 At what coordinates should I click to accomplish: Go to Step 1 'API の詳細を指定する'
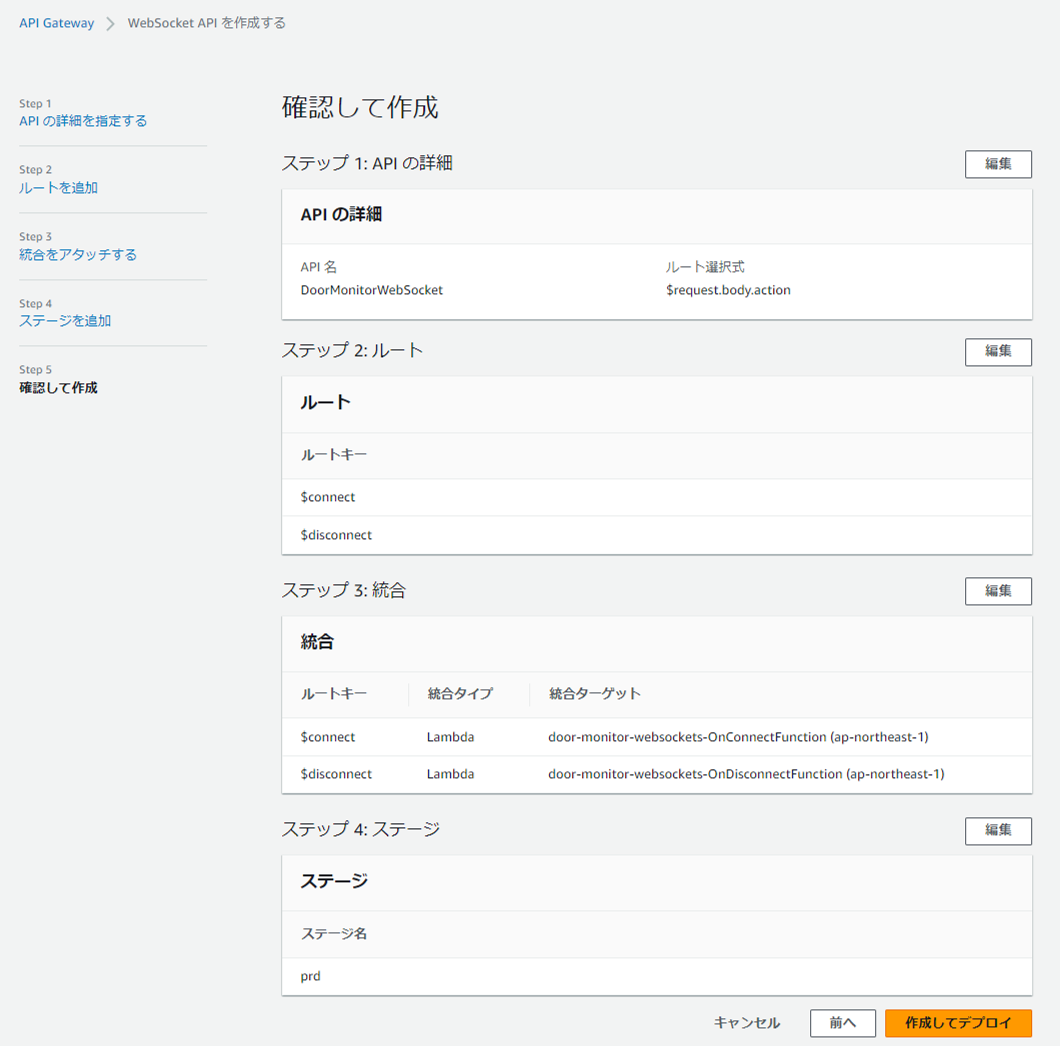(83, 121)
